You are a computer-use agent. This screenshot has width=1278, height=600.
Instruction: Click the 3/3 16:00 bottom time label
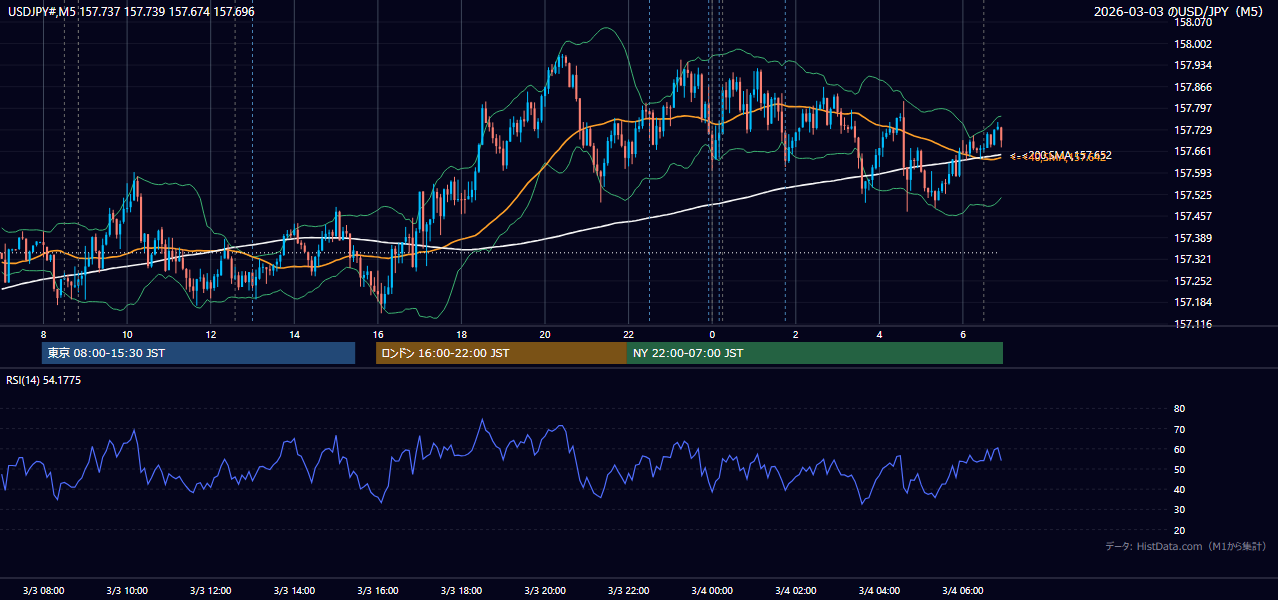coord(378,590)
